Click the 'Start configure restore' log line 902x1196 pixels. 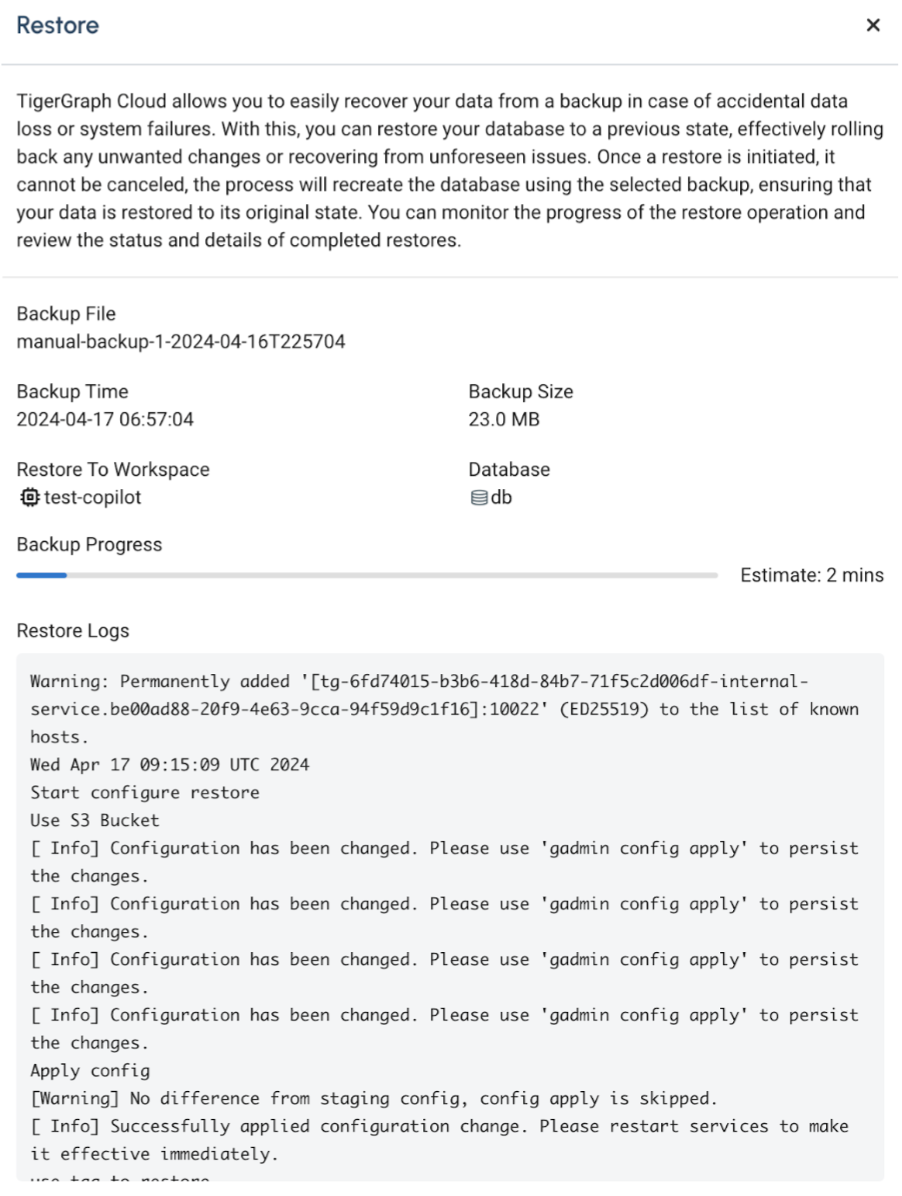[145, 793]
